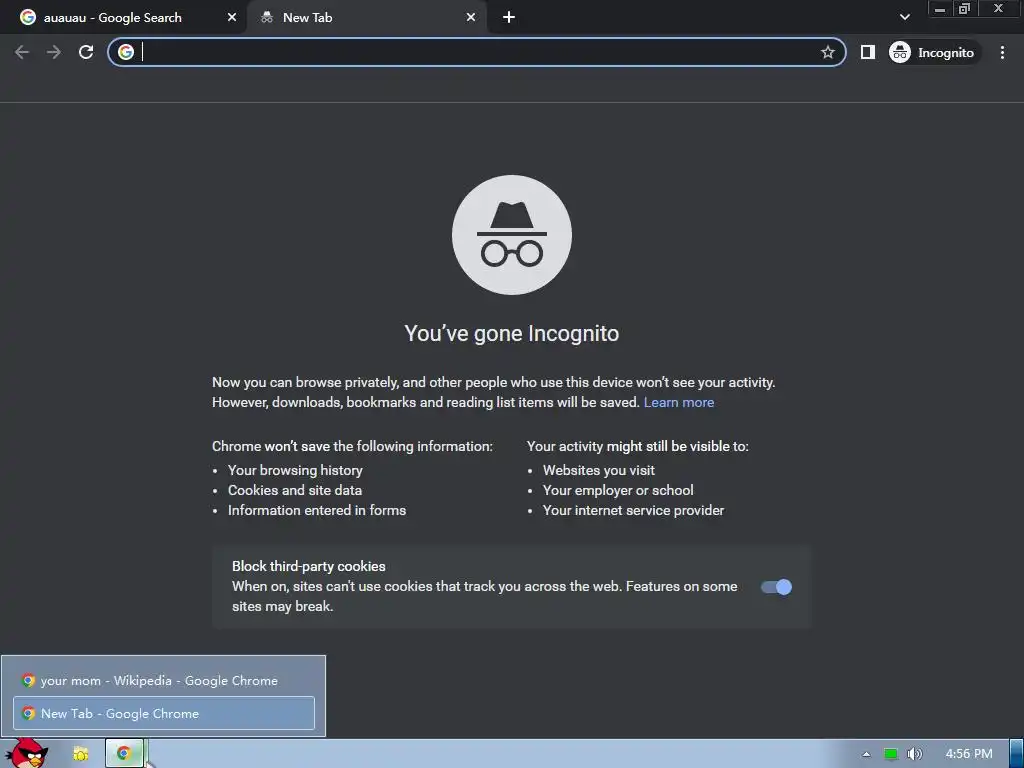Click Websites you visit bullet
The image size is (1024, 768).
[x=599, y=470]
